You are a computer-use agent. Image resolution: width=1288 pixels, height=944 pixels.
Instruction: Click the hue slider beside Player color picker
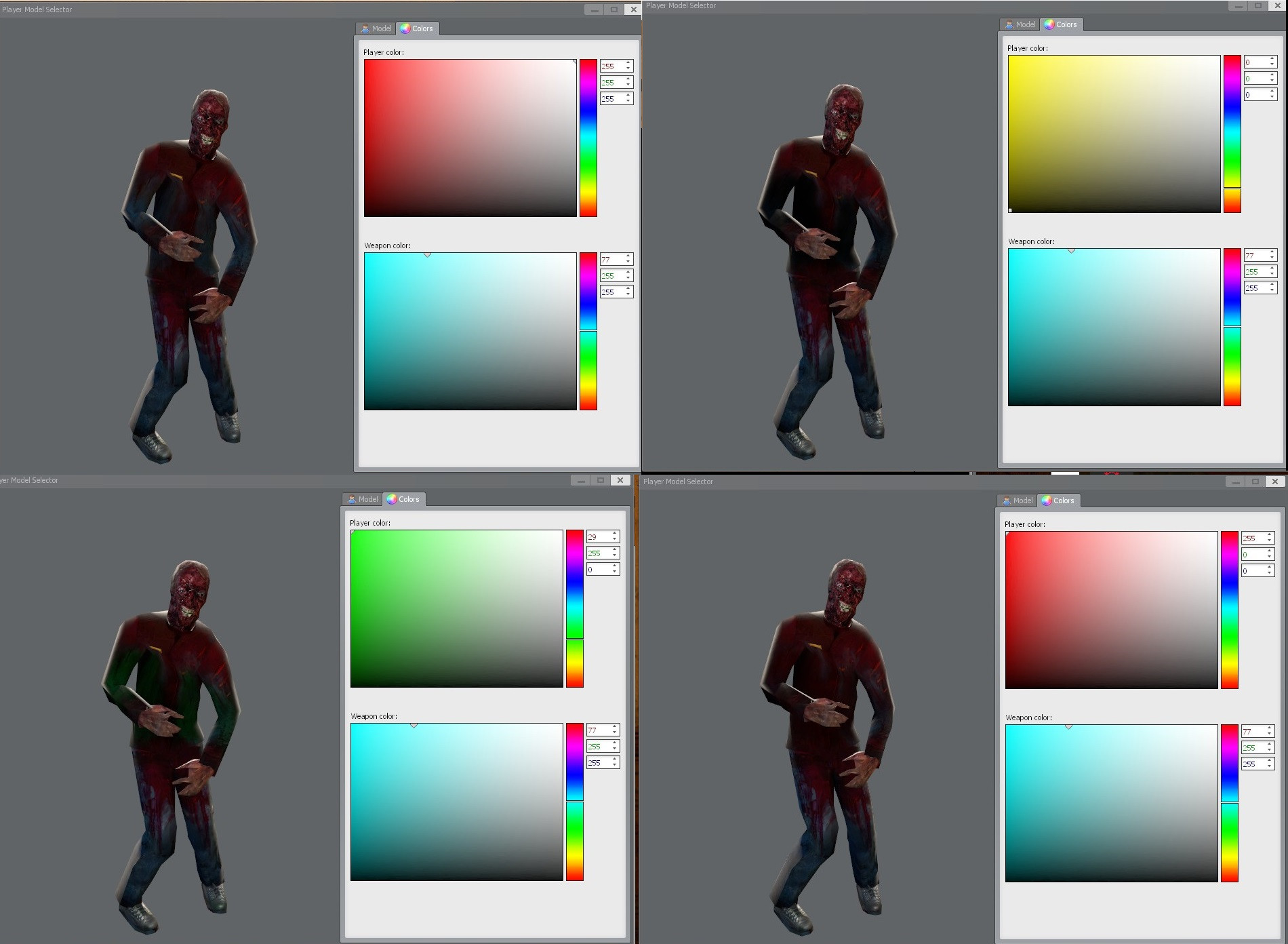pos(588,136)
